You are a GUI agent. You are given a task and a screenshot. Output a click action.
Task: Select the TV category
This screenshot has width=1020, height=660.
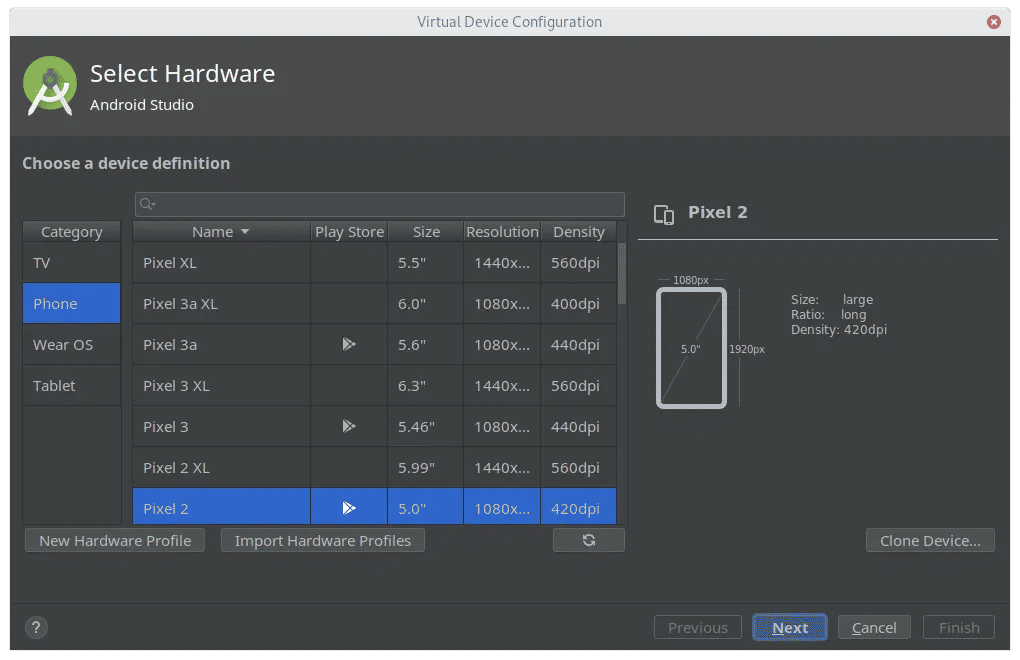pyautogui.click(x=72, y=263)
